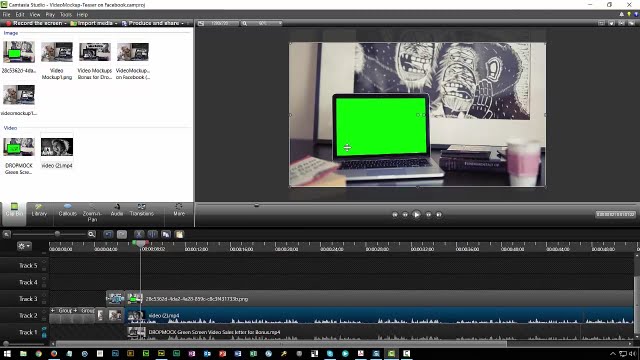The image size is (640, 360).
Task: Toggle Track 3 visibility eye
Action: pos(44,296)
